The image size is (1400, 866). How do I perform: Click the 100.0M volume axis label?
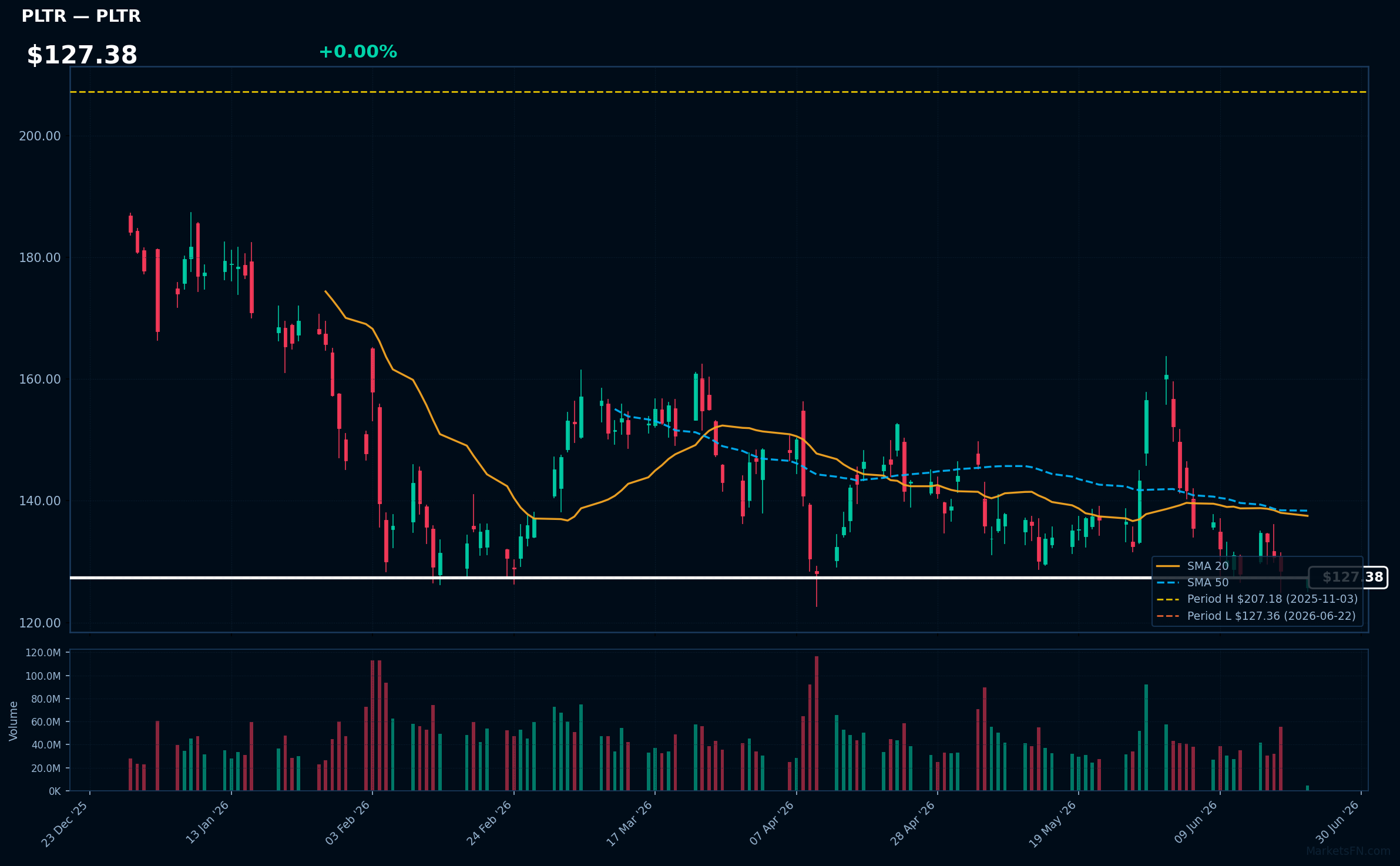tap(43, 676)
